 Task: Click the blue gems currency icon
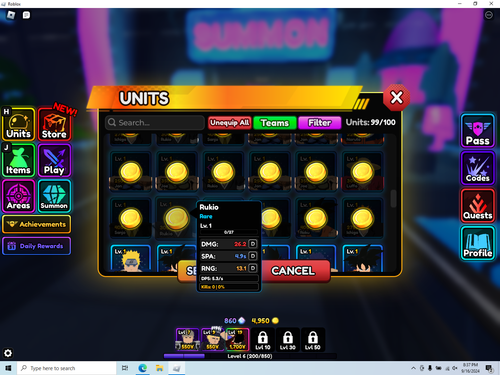[x=242, y=321]
